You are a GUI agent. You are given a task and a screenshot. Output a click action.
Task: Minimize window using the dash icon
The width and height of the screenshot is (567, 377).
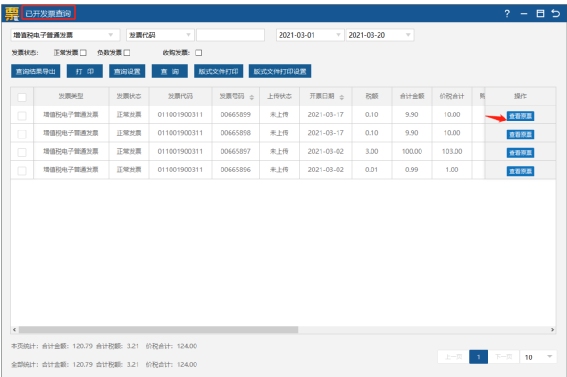coord(524,14)
